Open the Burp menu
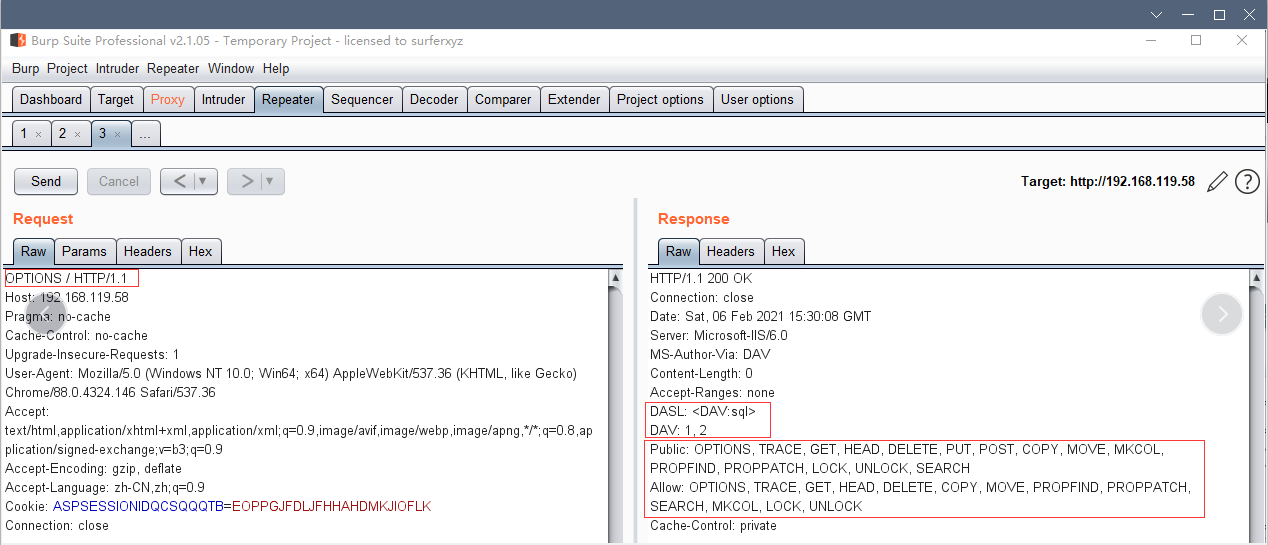The width and height of the screenshot is (1268, 545). (26, 69)
